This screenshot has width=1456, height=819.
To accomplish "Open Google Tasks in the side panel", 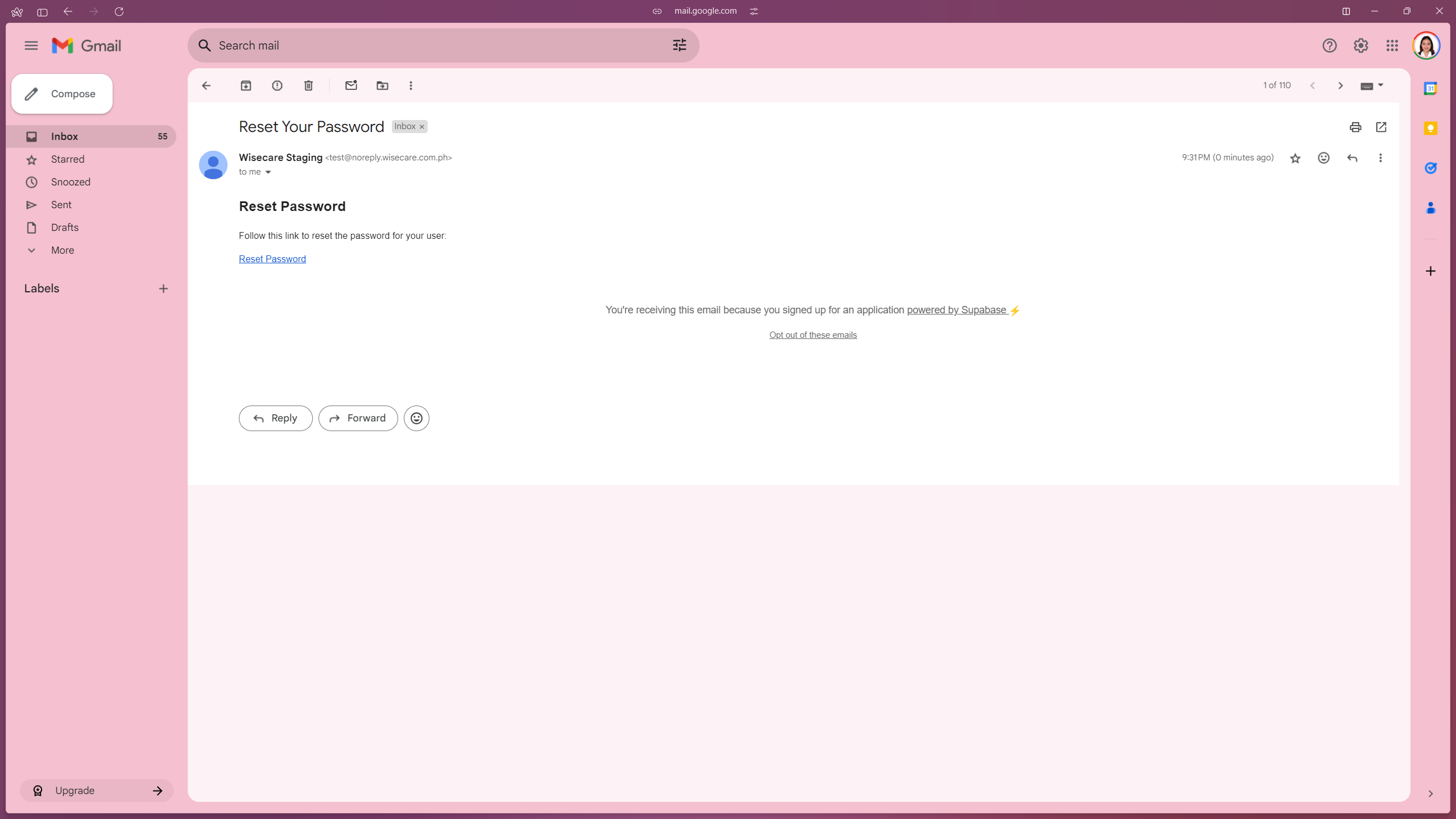I will pos(1431,168).
